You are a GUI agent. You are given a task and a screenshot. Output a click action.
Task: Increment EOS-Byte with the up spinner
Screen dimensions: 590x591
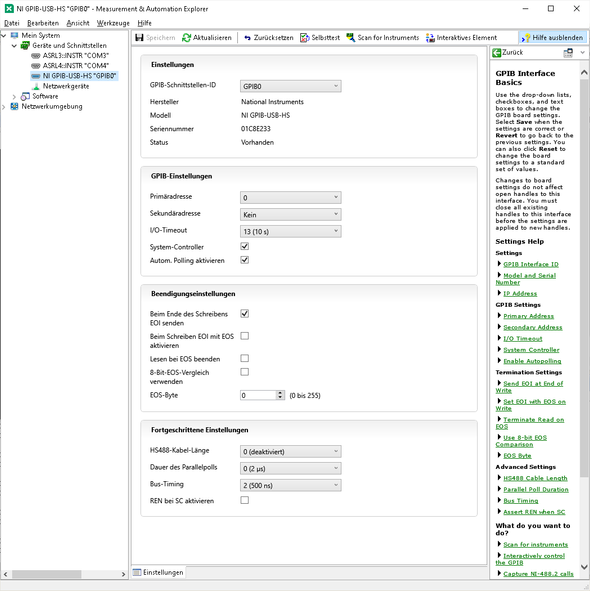coord(280,393)
